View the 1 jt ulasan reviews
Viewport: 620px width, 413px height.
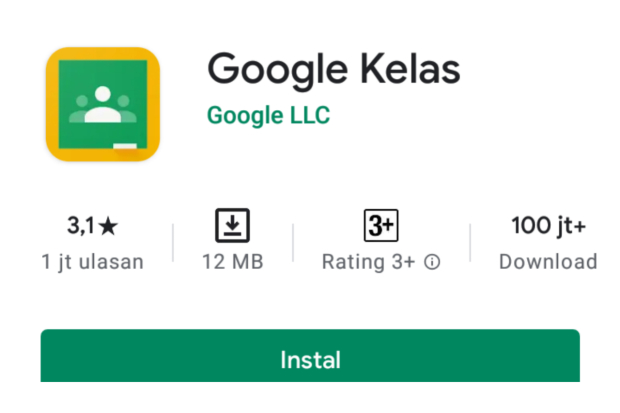pos(93,262)
